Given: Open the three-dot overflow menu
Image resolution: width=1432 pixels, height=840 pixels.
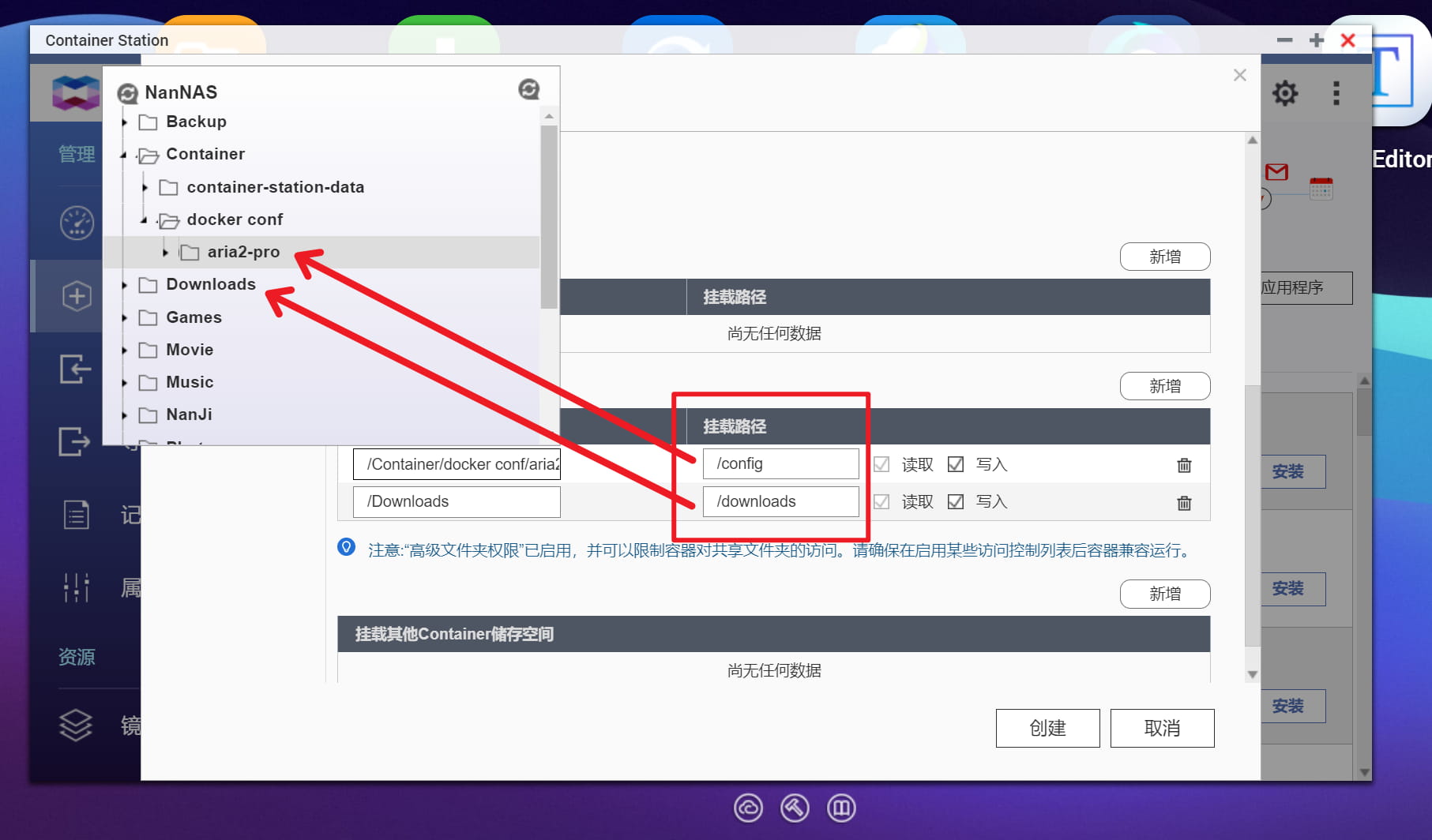Looking at the screenshot, I should [1336, 93].
